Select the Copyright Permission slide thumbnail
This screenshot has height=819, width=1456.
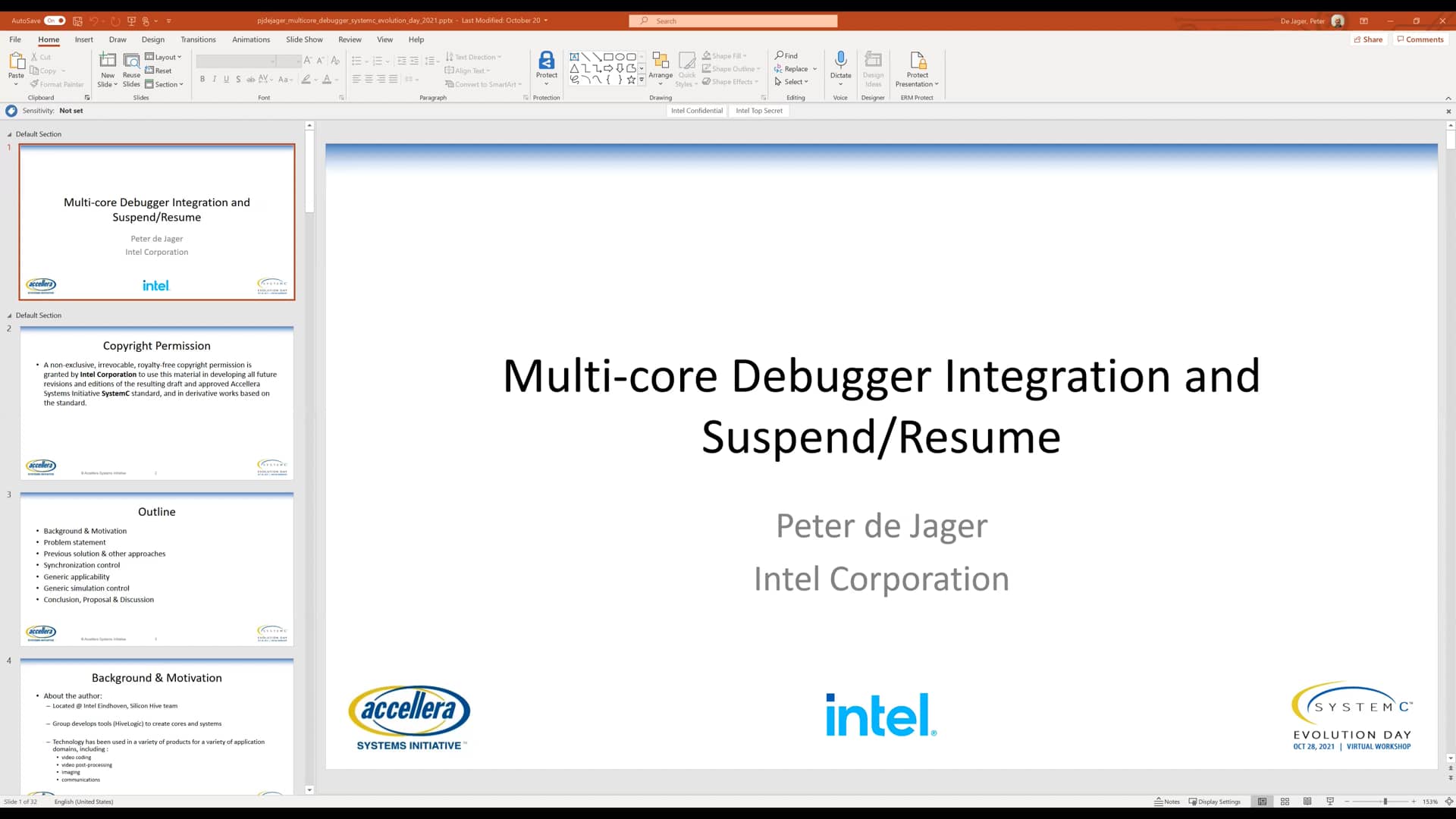(157, 403)
